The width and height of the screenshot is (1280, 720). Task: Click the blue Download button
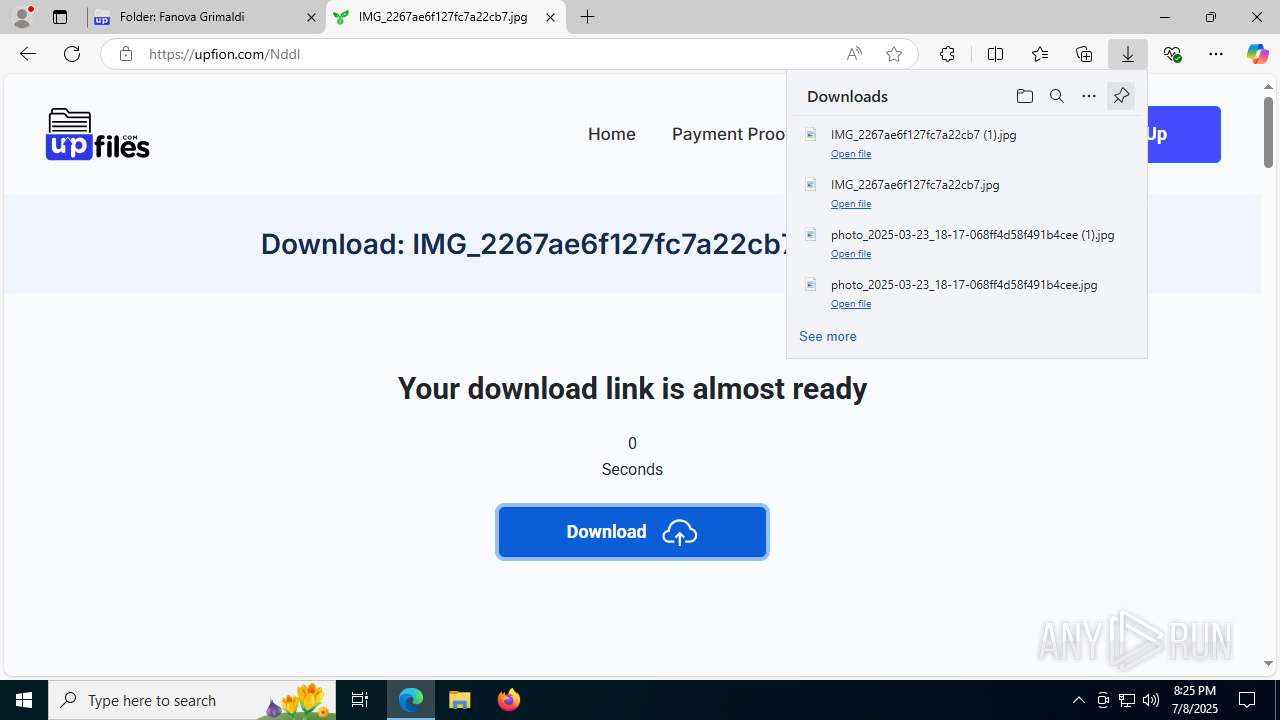[x=632, y=532]
